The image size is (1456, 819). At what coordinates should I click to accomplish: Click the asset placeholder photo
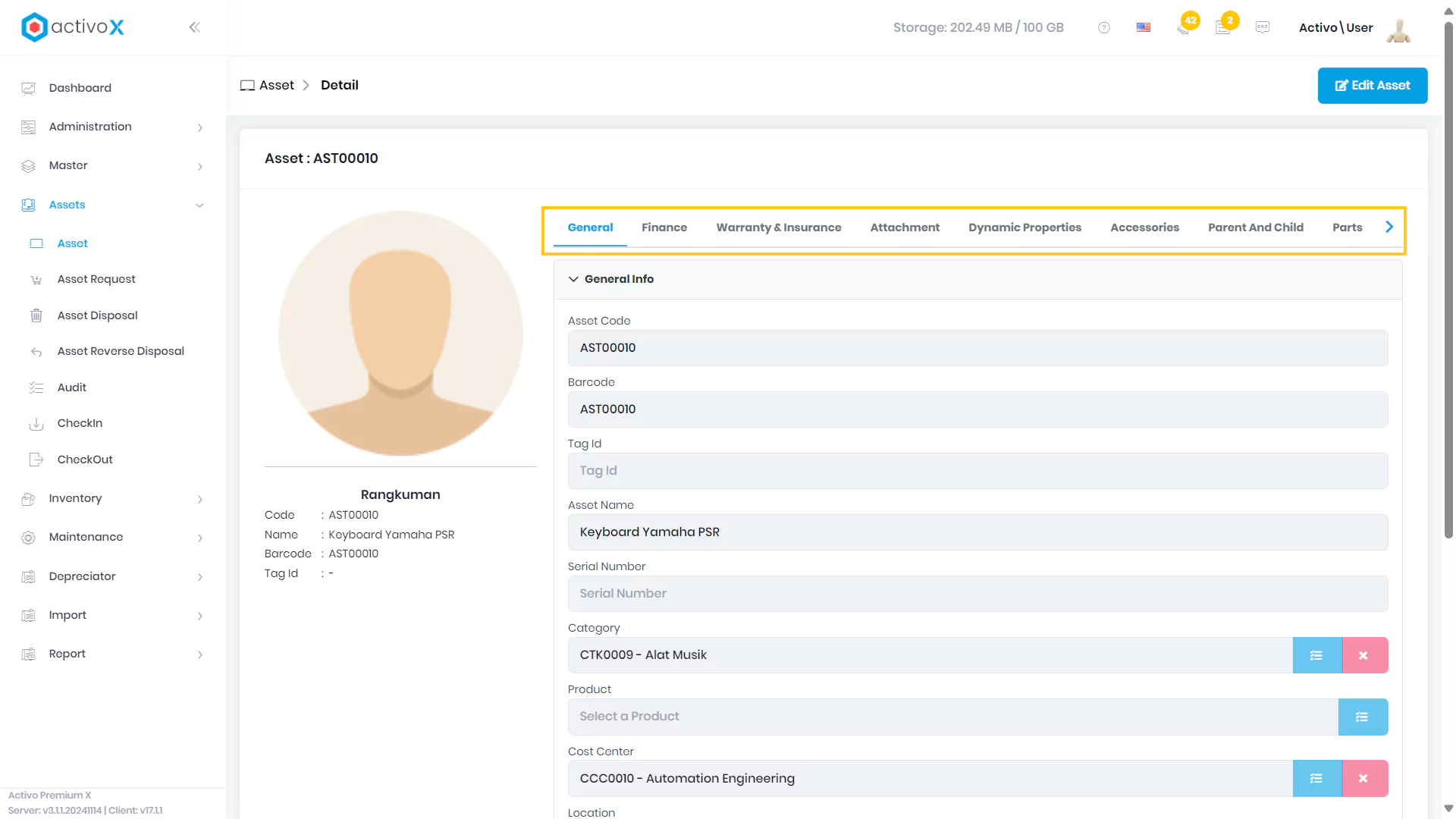click(x=400, y=333)
